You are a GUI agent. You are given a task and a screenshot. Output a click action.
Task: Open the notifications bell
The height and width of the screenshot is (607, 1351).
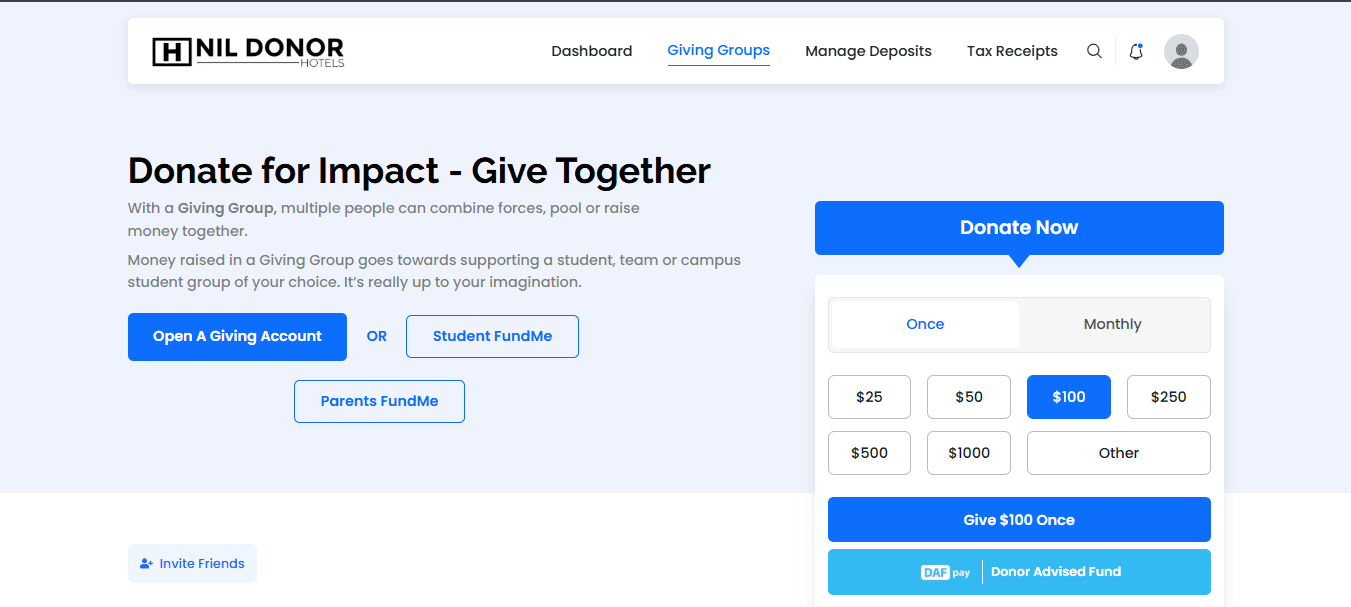click(1136, 51)
